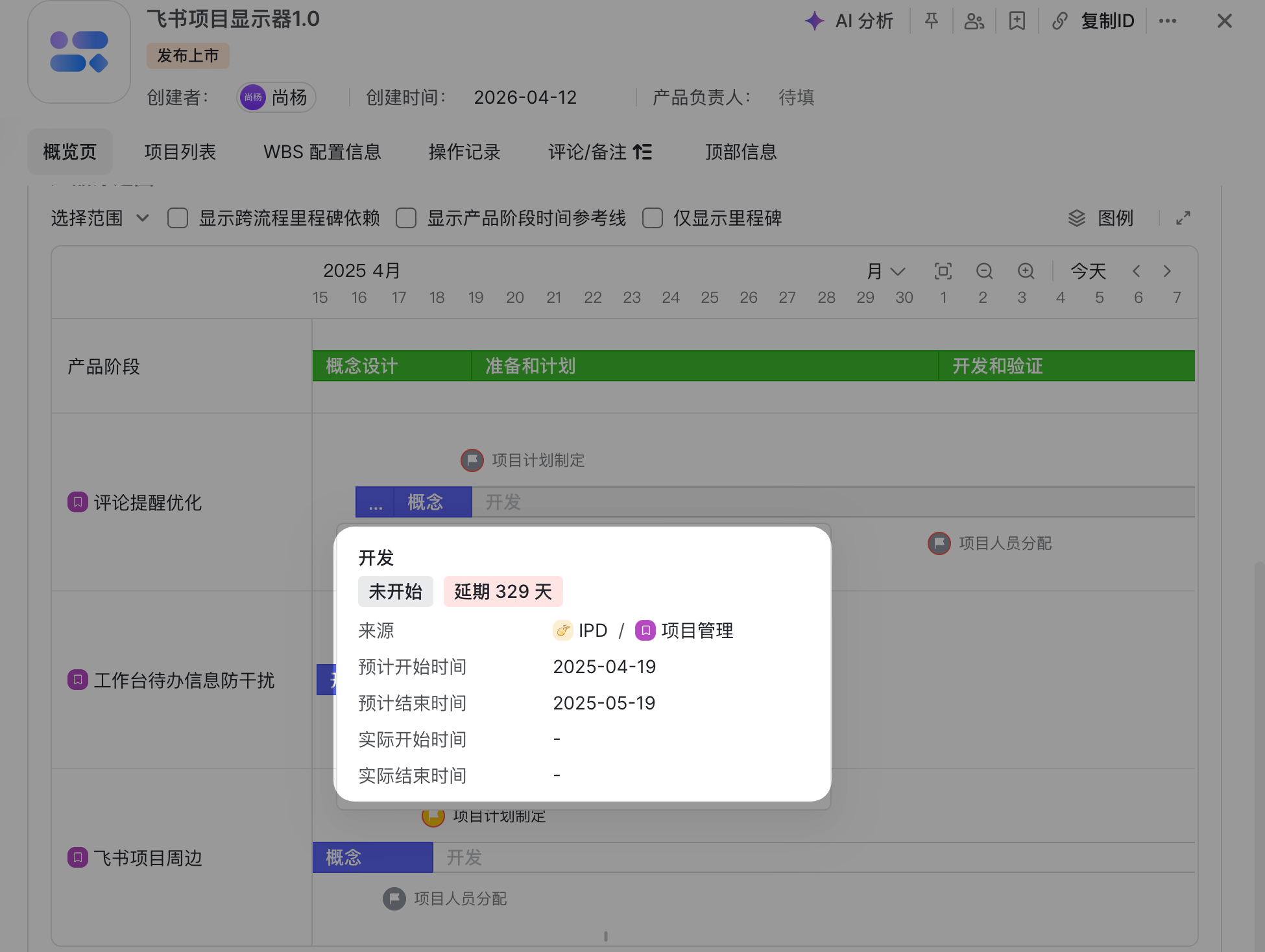The width and height of the screenshot is (1265, 952).
Task: Enable 显示产品阶段时间参考线 checkbox
Action: [x=406, y=218]
